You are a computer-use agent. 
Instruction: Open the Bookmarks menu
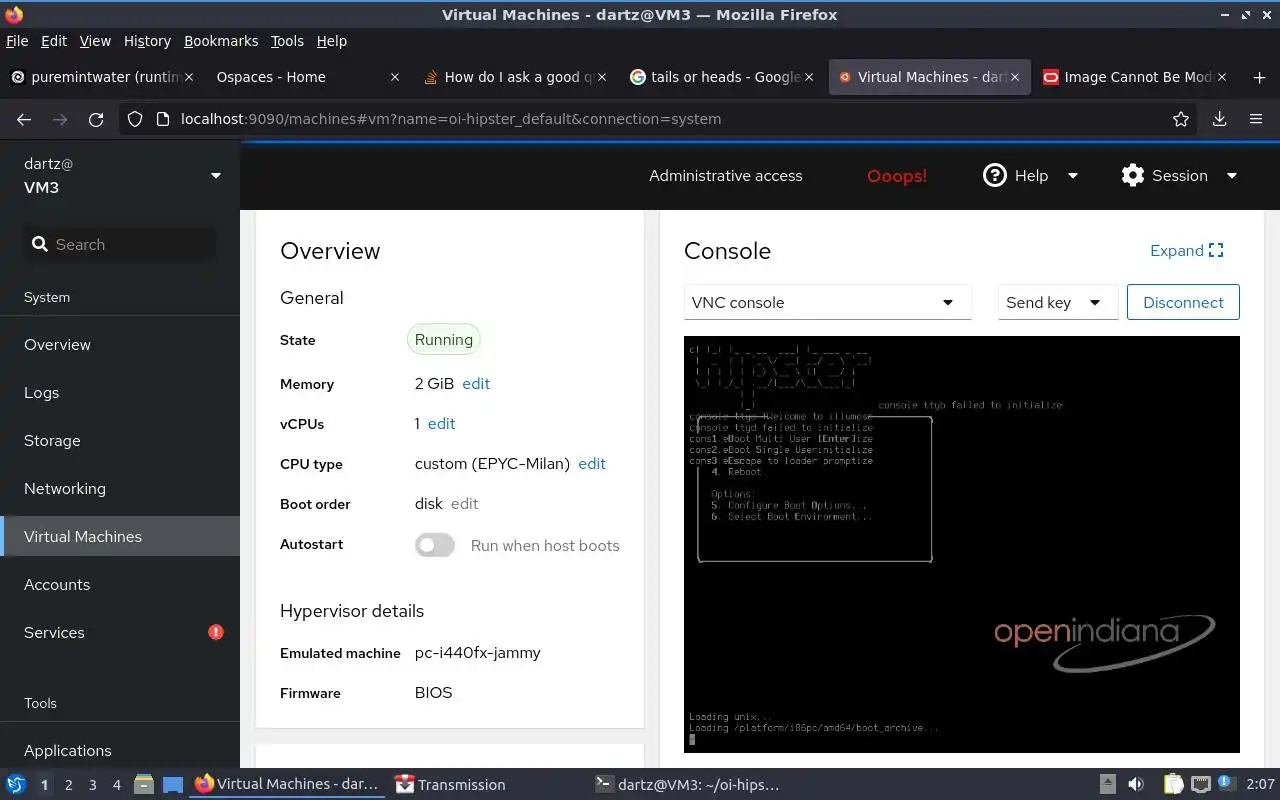click(221, 41)
